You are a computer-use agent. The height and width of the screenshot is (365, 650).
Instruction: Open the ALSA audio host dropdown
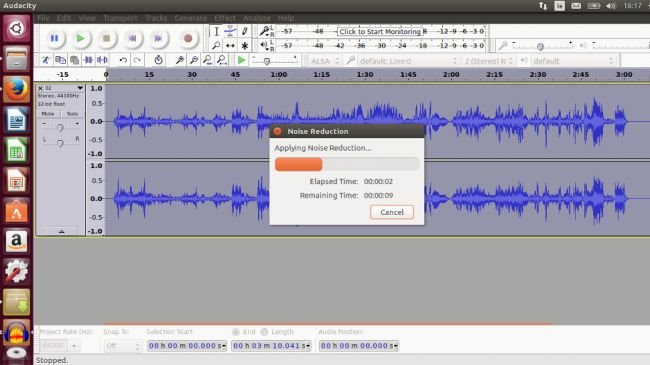[326, 61]
